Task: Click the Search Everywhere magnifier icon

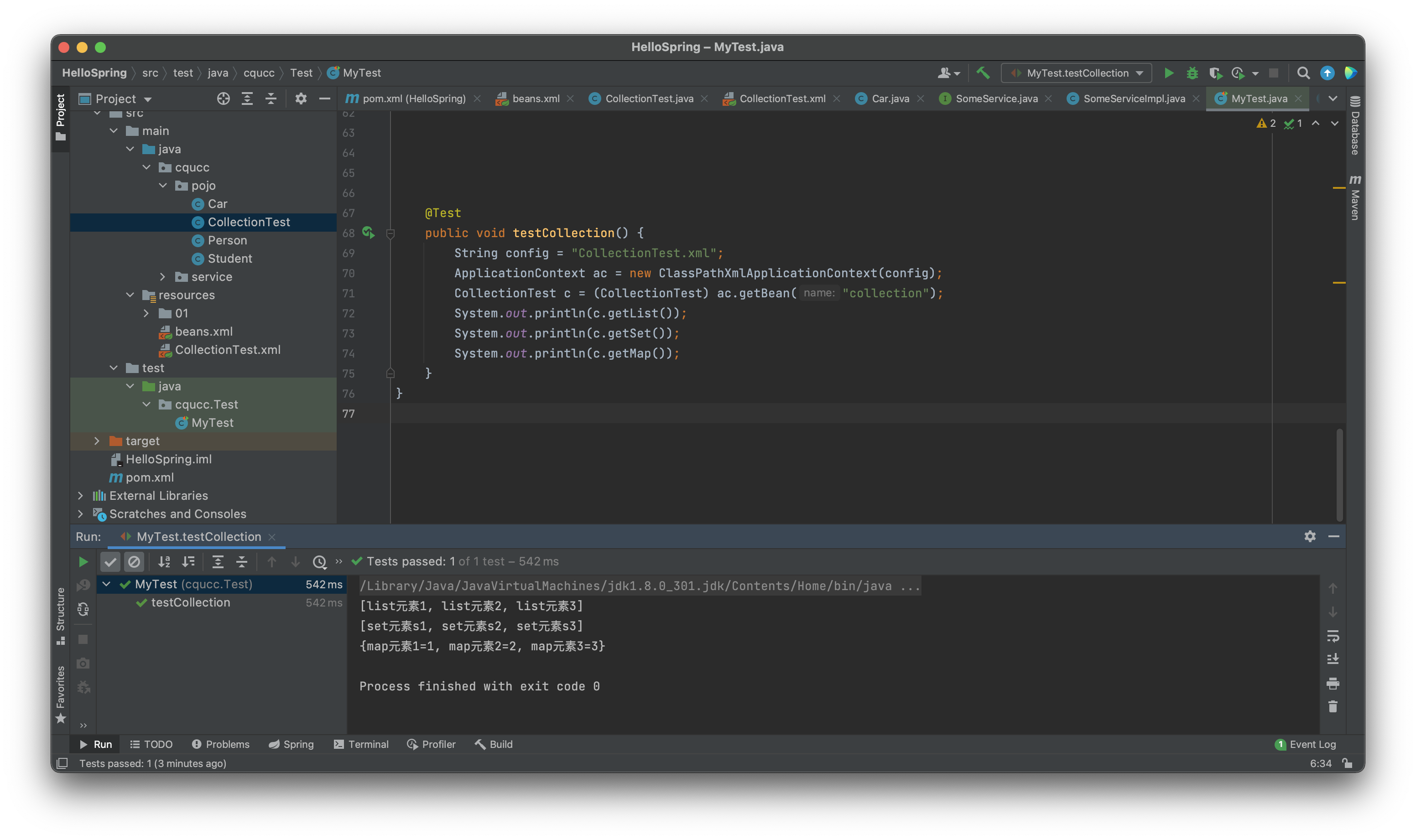Action: [1303, 73]
